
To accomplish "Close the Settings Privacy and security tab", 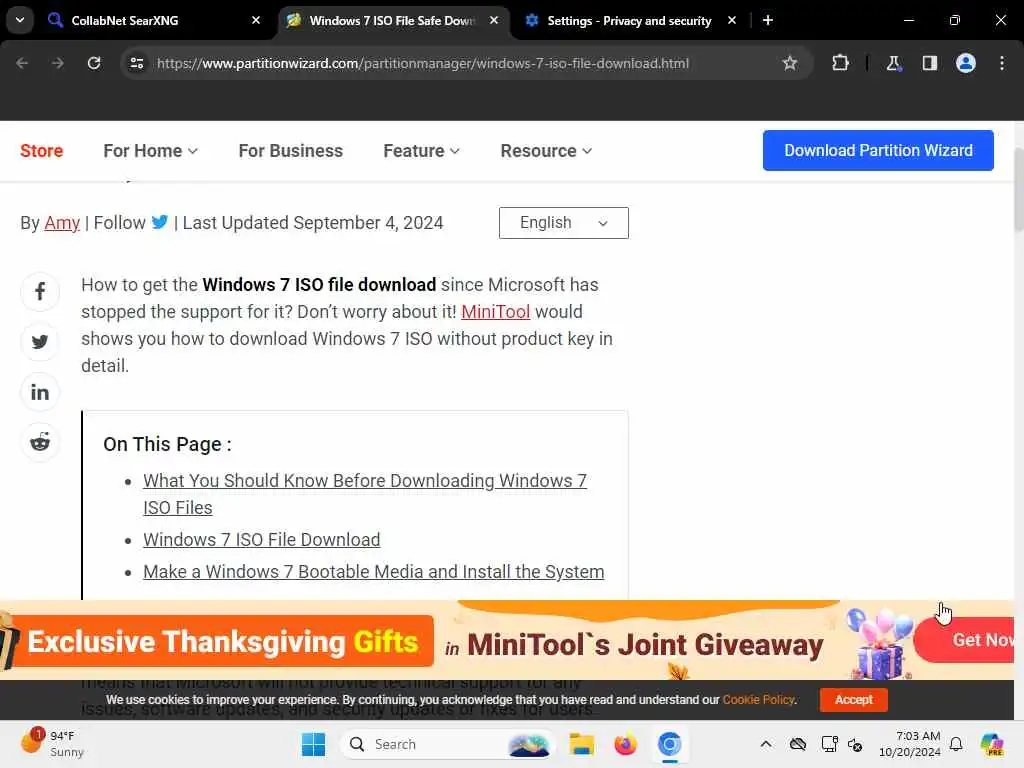I will [731, 20].
